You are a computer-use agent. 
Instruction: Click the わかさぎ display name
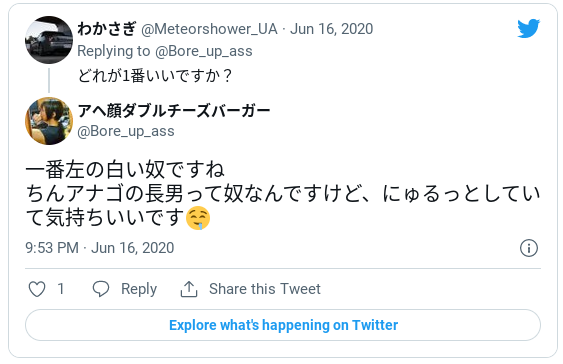(107, 29)
